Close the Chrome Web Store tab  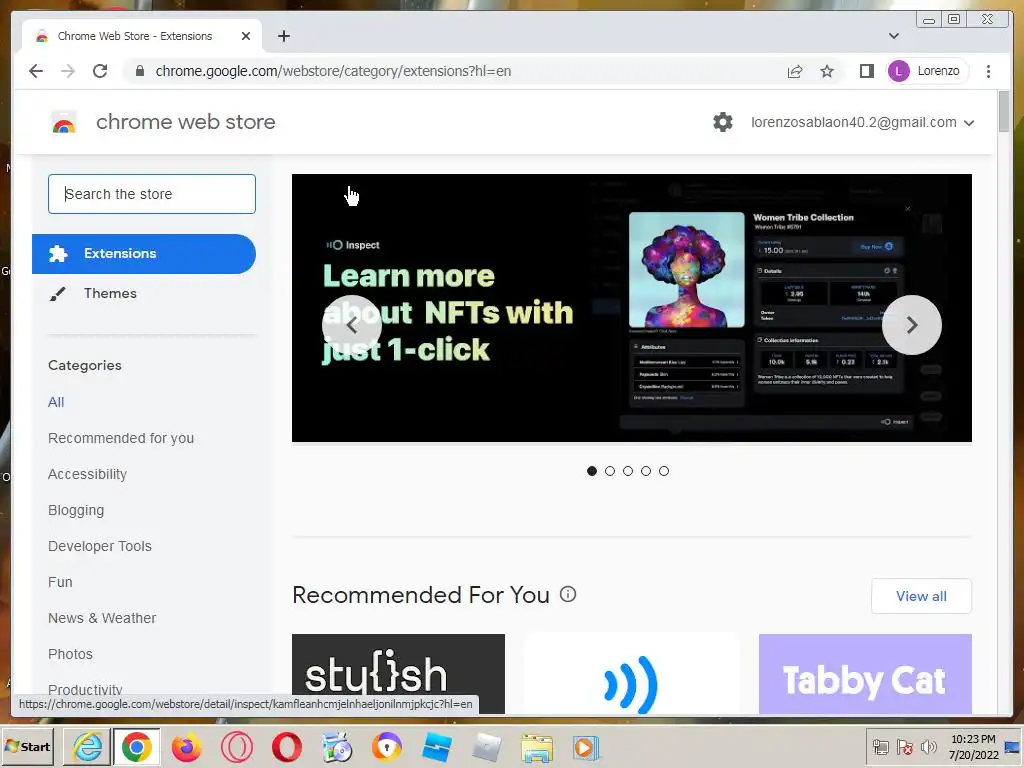[x=246, y=36]
